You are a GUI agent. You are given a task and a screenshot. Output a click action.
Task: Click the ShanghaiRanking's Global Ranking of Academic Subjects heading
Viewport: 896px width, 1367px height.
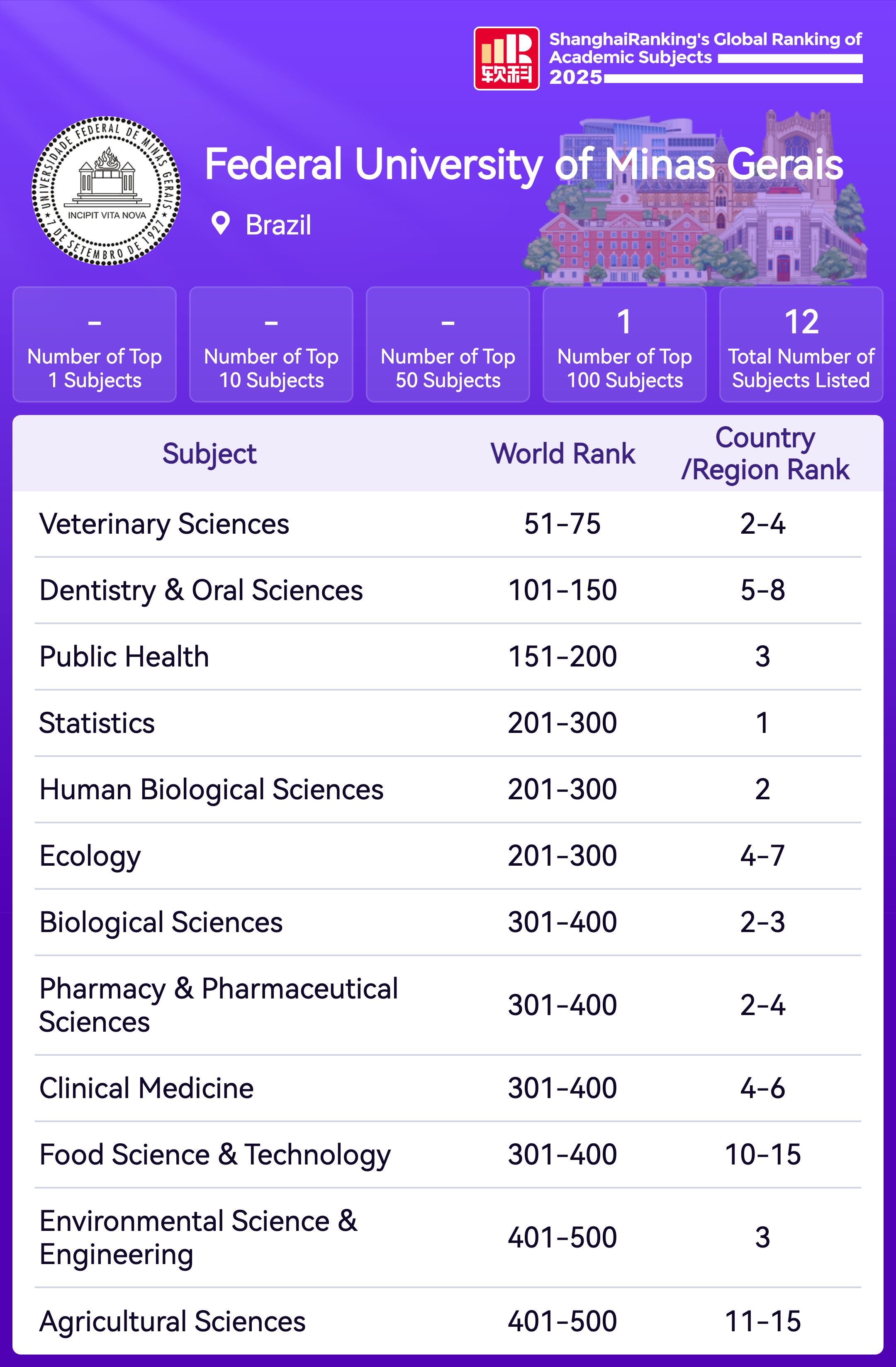point(705,48)
